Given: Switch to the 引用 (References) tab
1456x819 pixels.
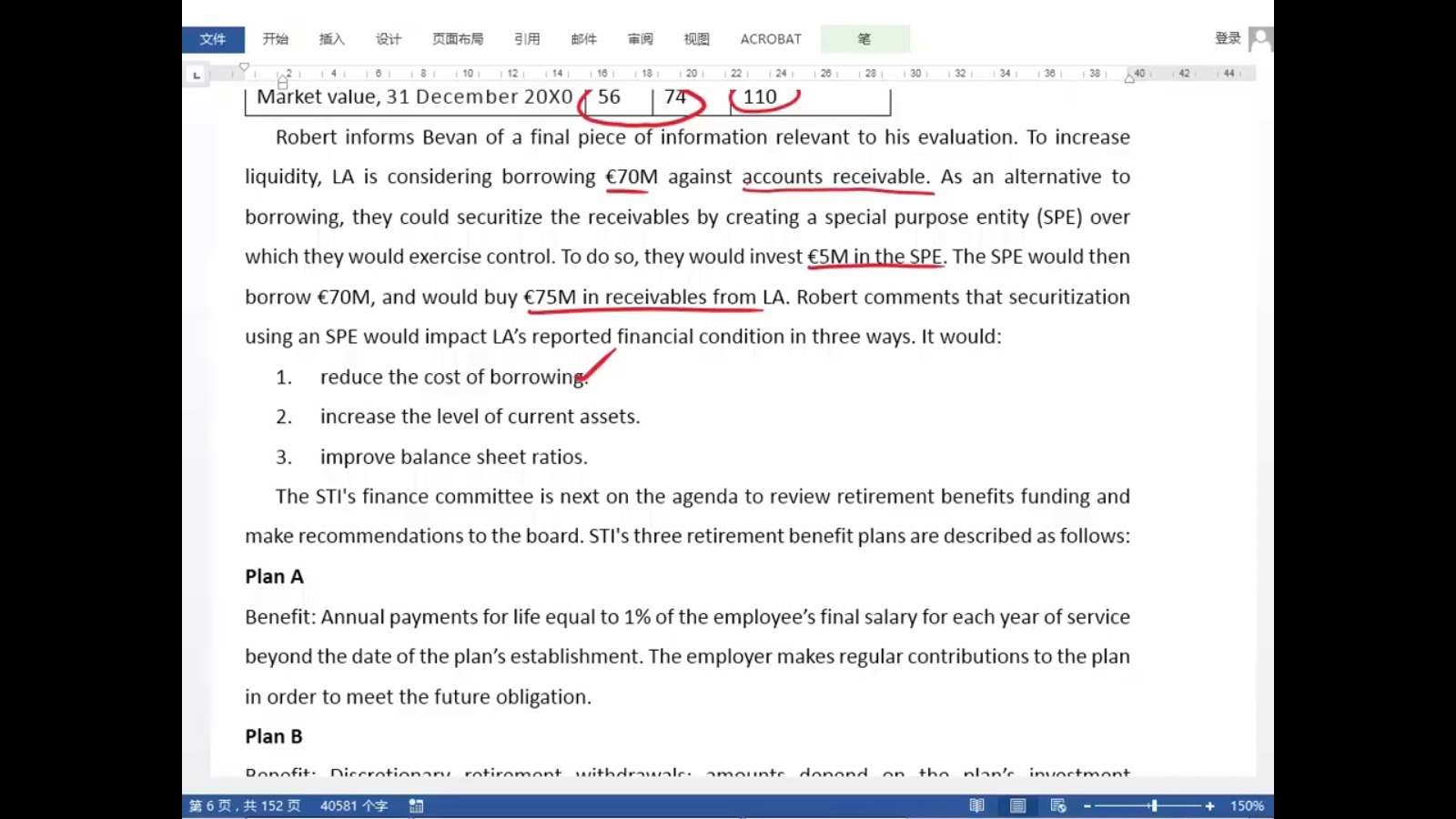Looking at the screenshot, I should coord(527,39).
